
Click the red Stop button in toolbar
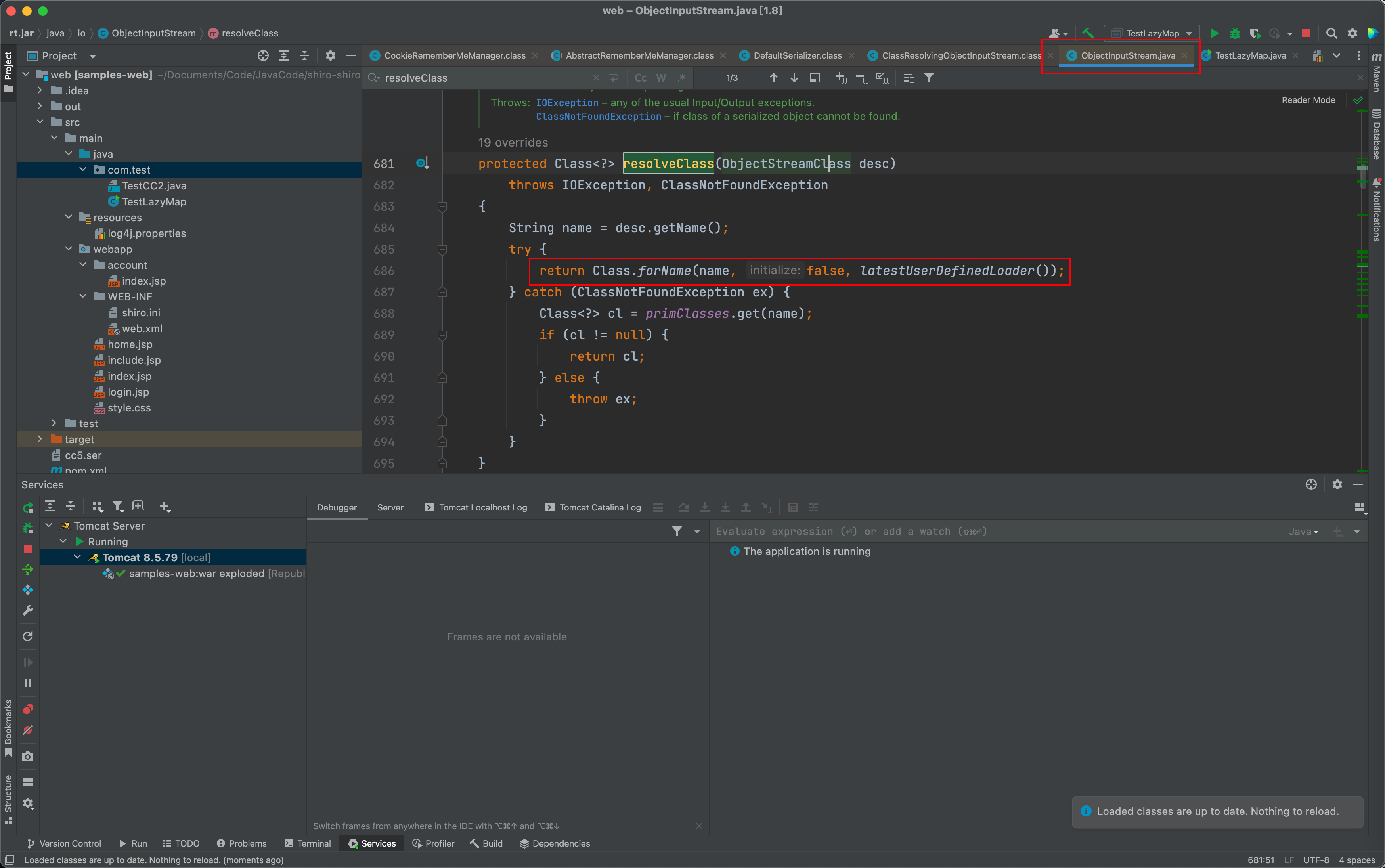1305,33
